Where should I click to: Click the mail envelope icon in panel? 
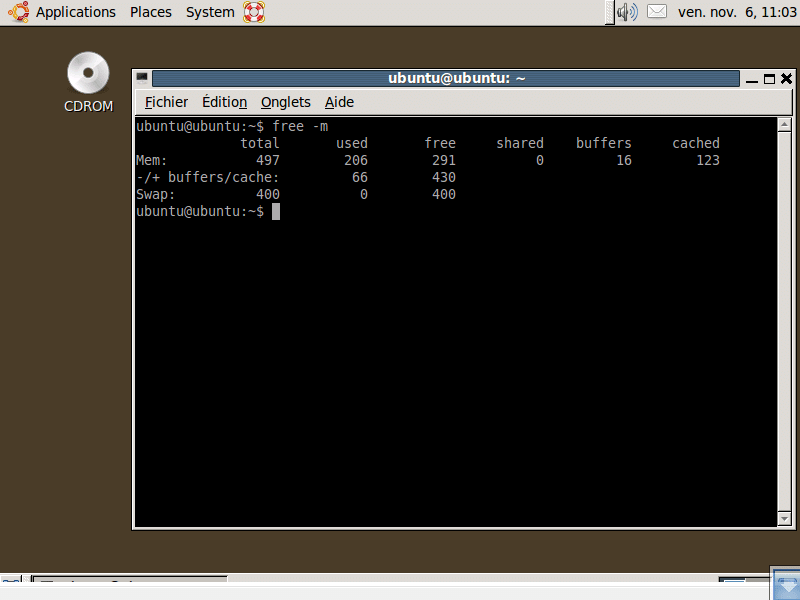(657, 11)
